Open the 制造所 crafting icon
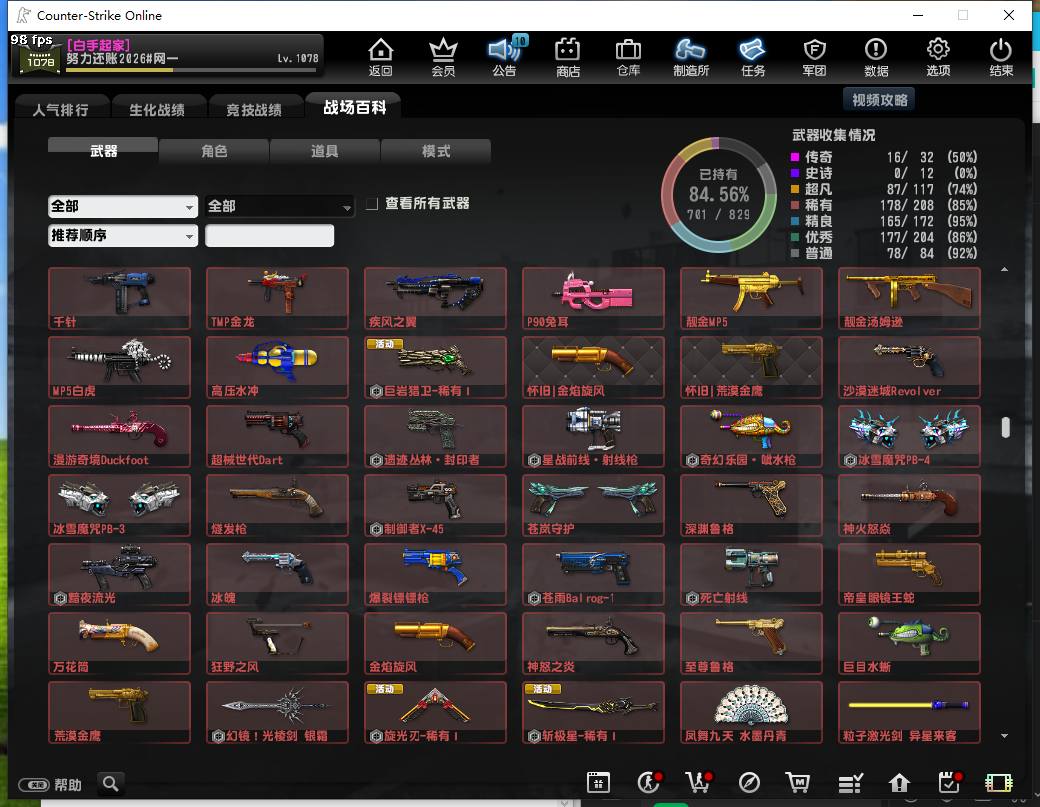This screenshot has height=807, width=1040. pos(691,56)
